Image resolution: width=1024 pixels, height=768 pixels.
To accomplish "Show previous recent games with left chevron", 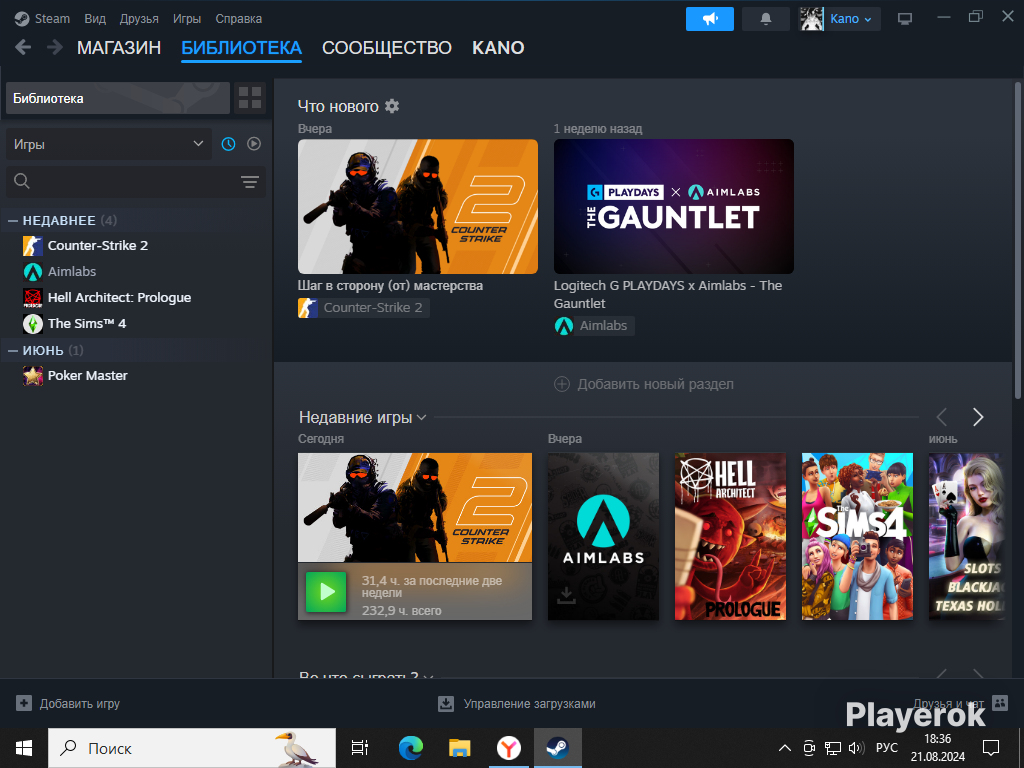I will click(x=942, y=417).
